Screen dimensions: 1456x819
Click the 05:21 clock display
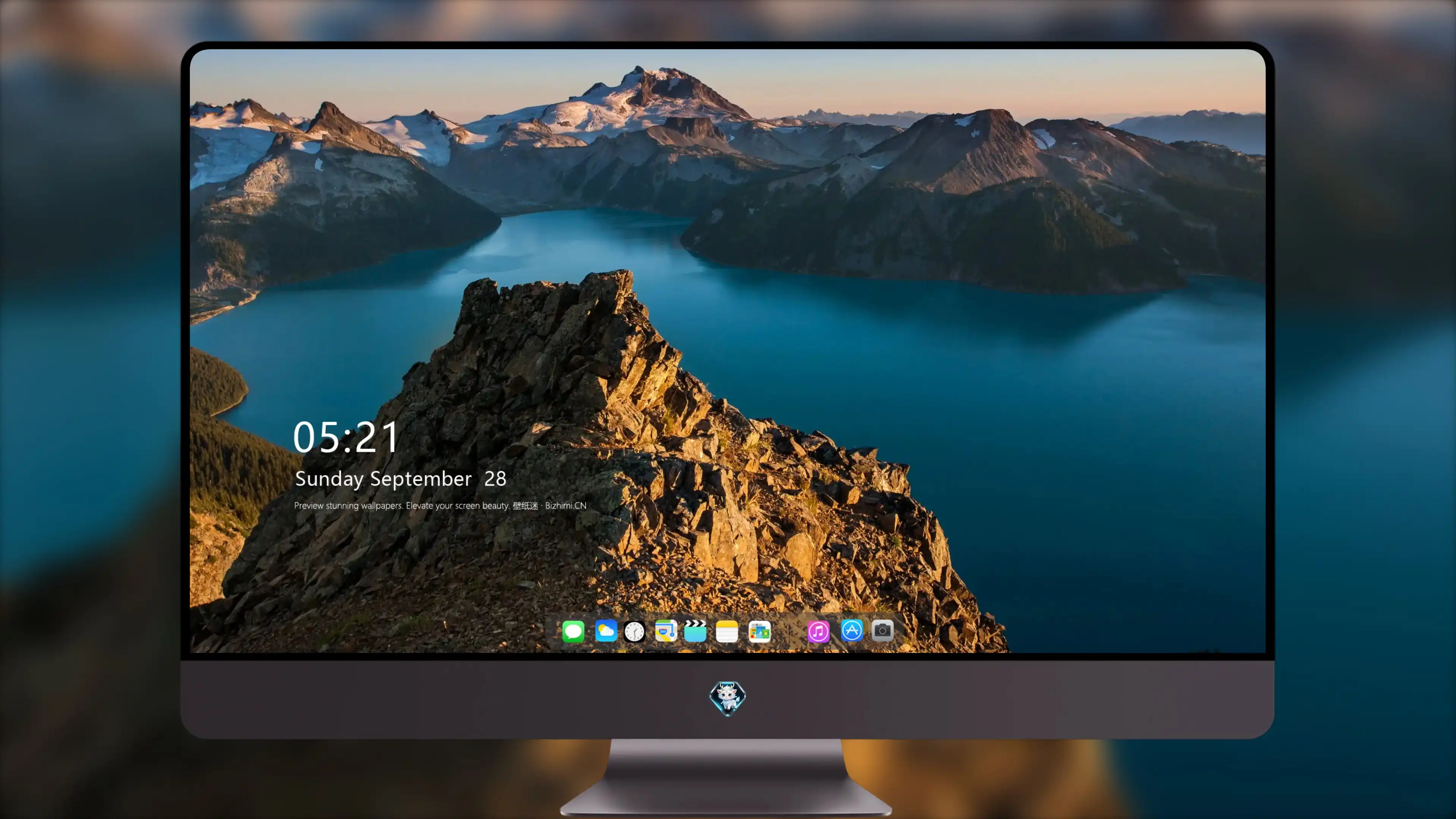[x=346, y=437]
